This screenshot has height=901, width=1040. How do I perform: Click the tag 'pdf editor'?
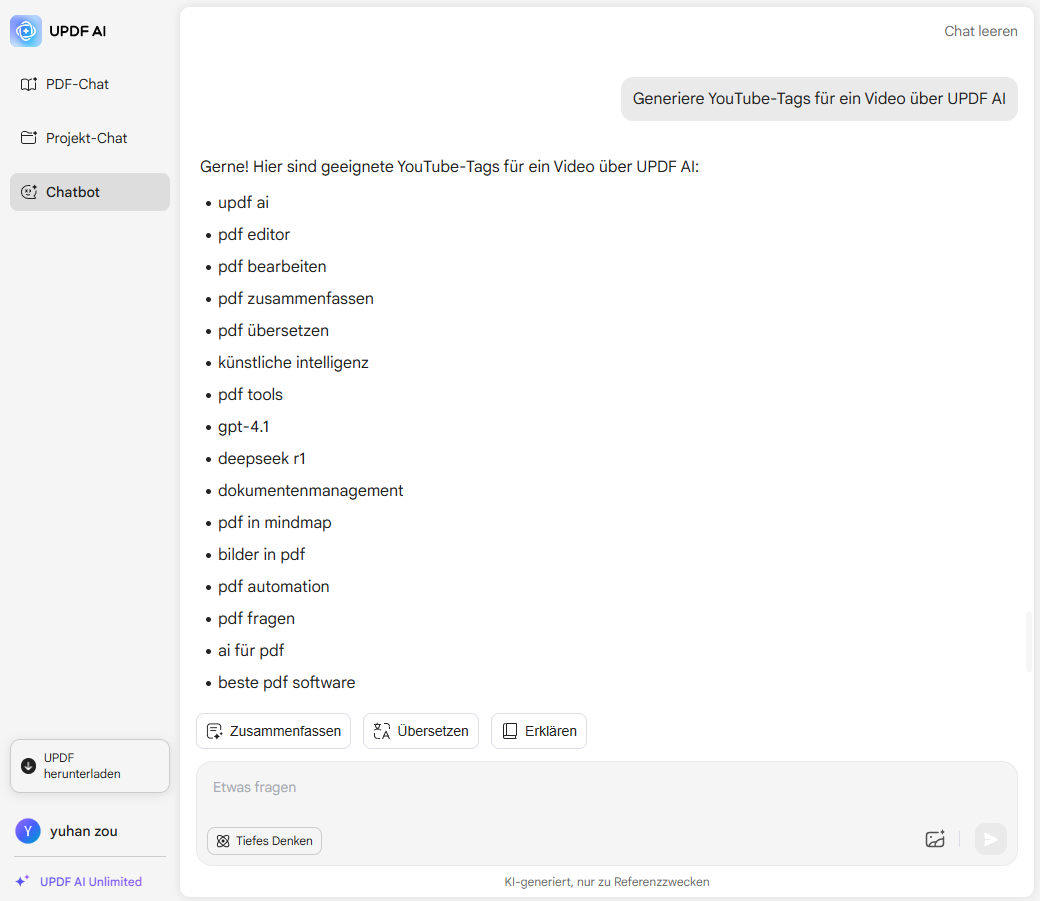pos(254,234)
